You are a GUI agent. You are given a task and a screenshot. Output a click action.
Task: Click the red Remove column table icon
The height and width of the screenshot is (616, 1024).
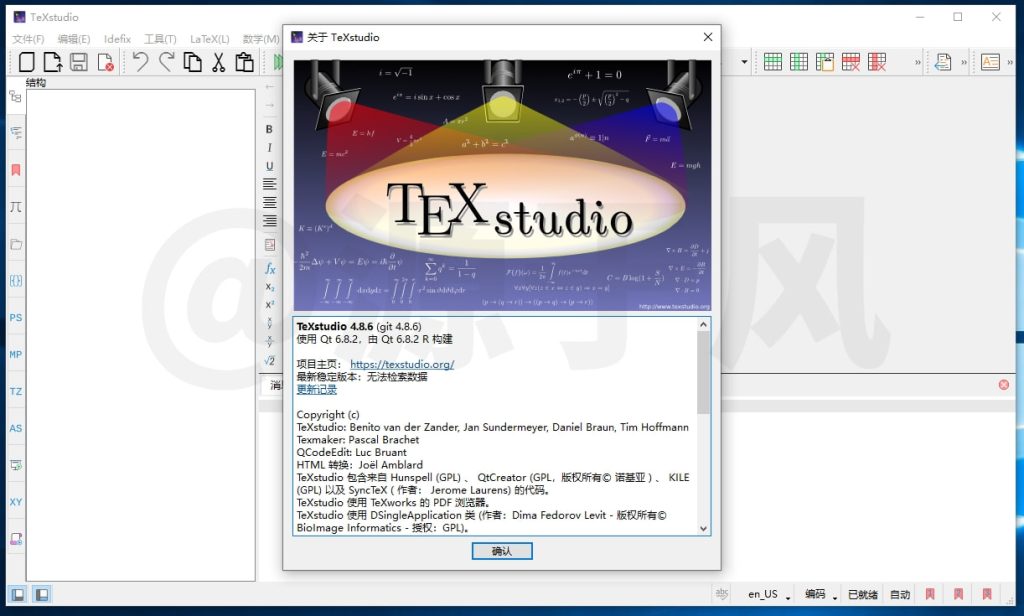tap(877, 62)
